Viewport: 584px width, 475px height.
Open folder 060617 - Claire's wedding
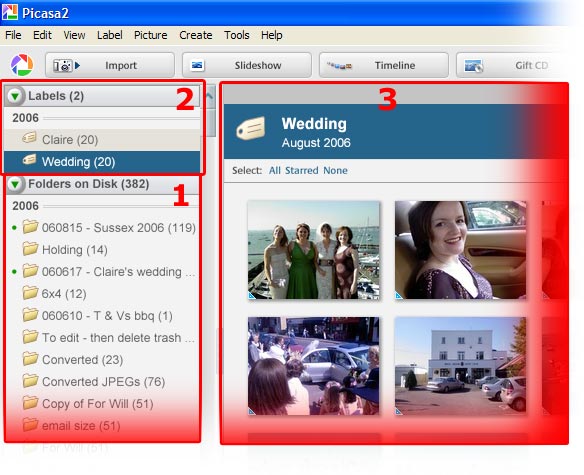[x=118, y=272]
